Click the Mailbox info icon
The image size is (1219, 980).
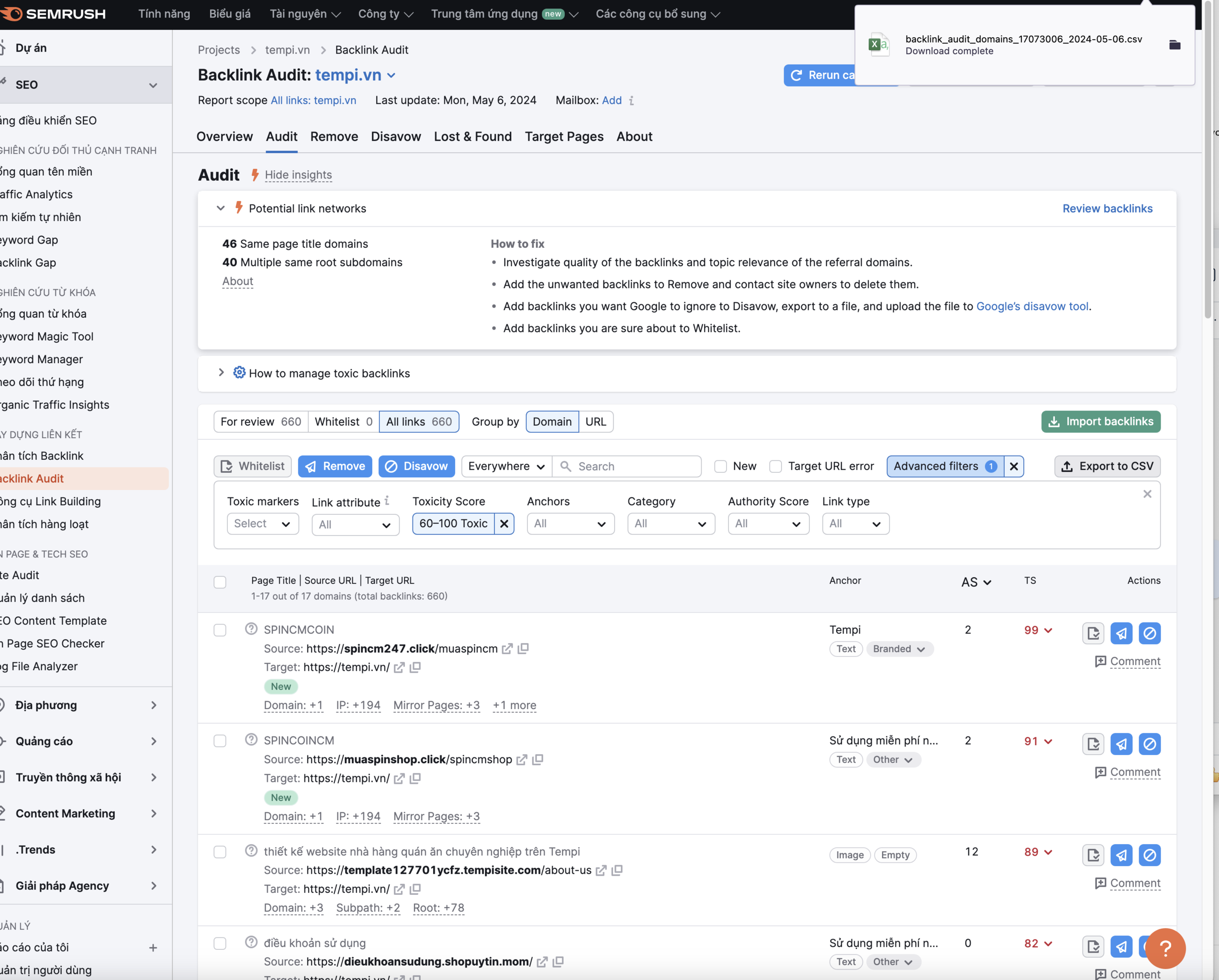point(632,100)
